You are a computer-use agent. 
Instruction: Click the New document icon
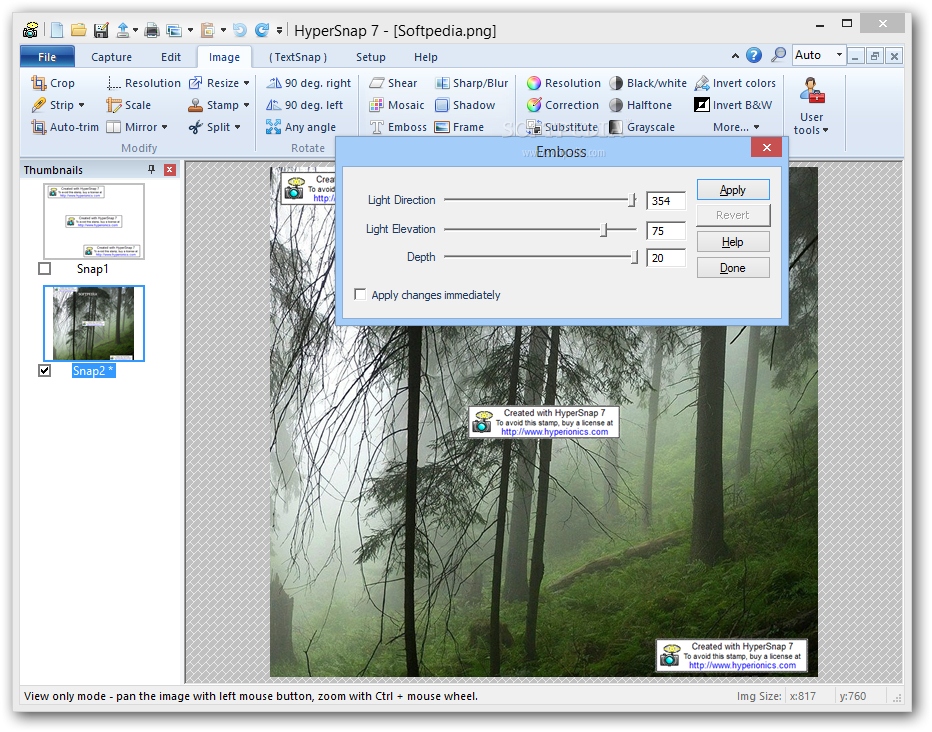[x=57, y=30]
